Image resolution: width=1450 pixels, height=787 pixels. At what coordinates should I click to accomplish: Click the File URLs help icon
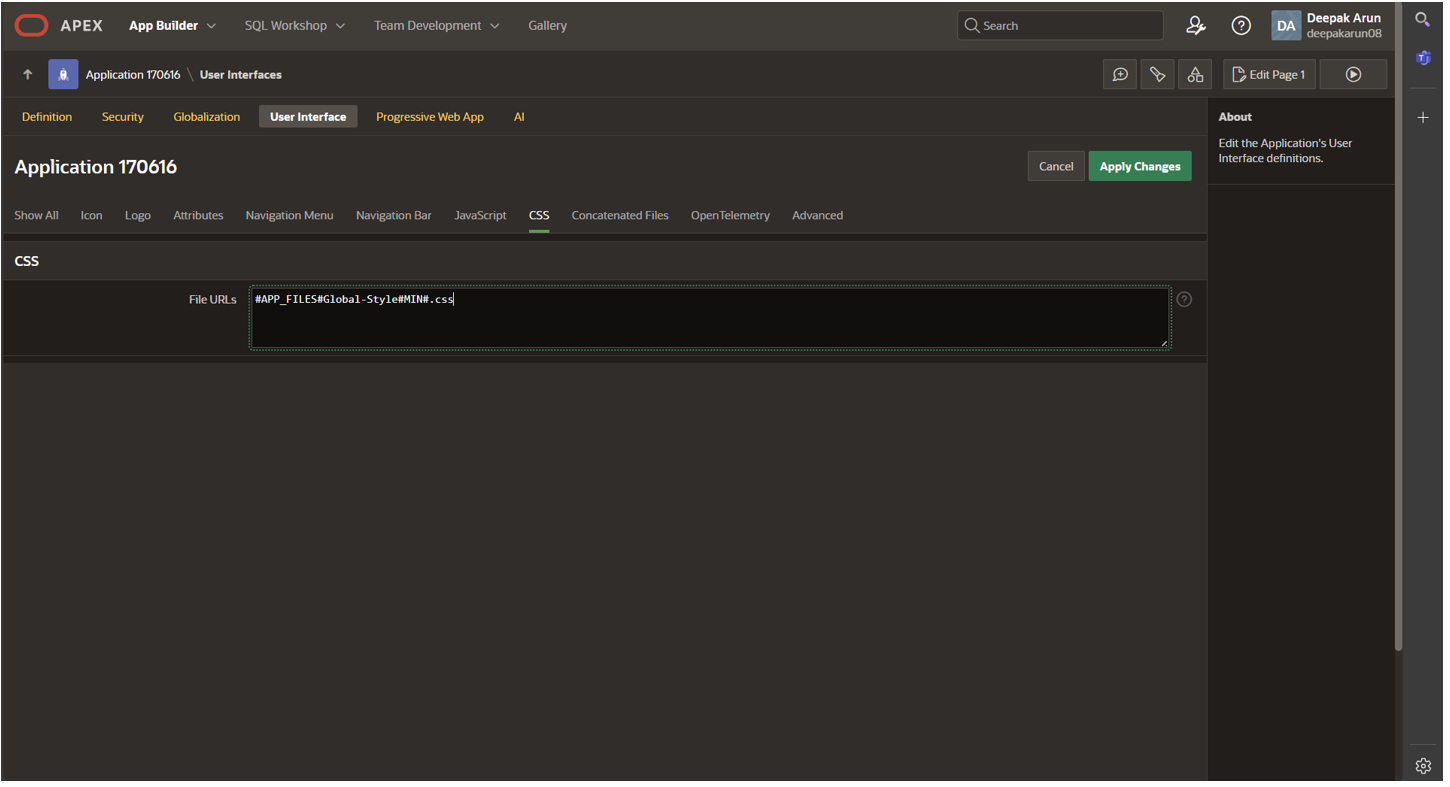pos(1184,299)
